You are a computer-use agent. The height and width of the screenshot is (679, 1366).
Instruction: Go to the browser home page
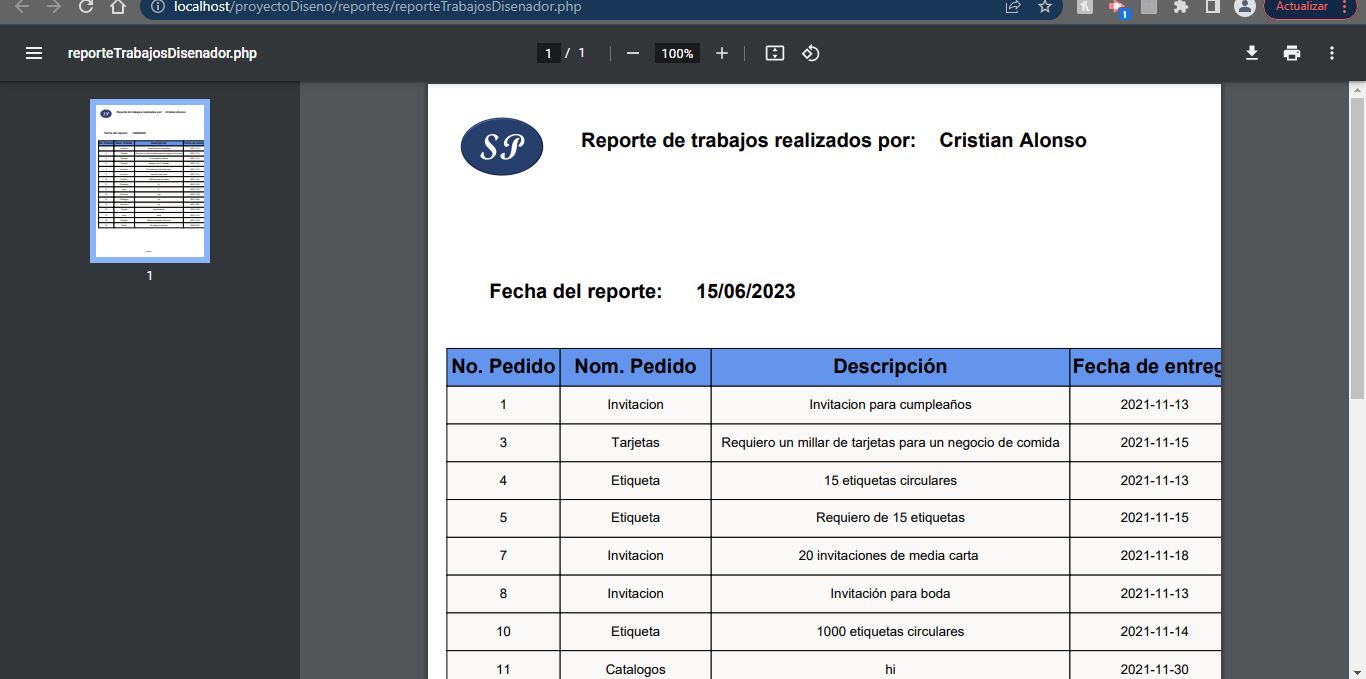coord(118,7)
